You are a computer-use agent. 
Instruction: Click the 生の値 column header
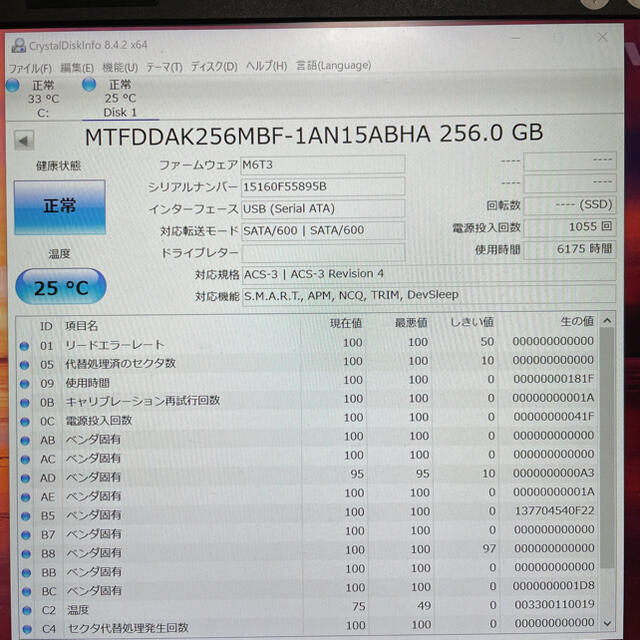(577, 321)
